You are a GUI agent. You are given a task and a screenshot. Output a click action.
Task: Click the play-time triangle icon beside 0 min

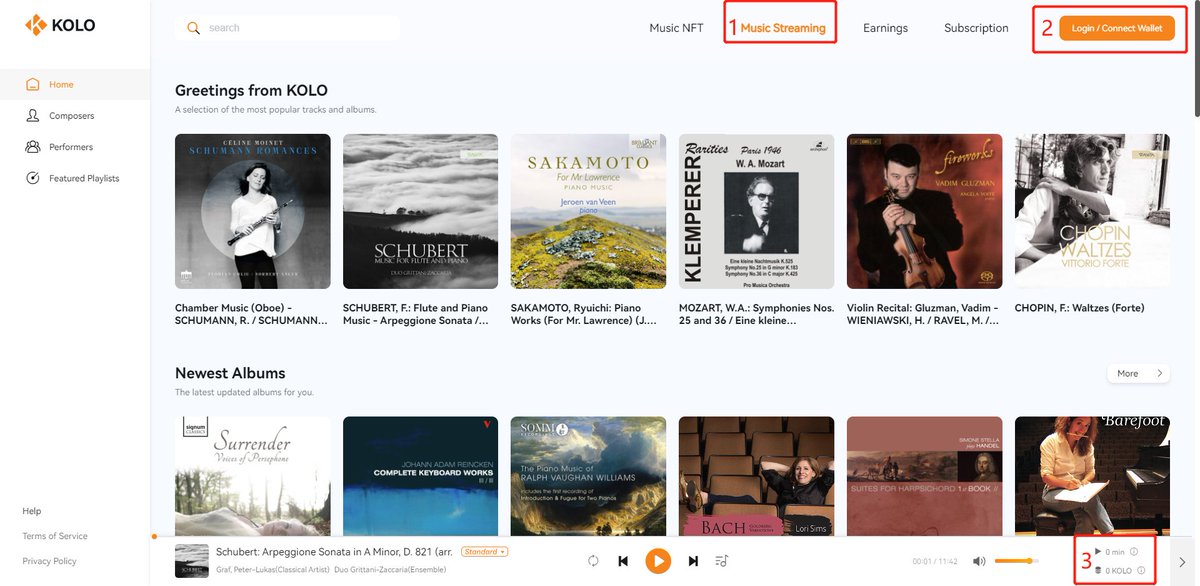point(1098,551)
